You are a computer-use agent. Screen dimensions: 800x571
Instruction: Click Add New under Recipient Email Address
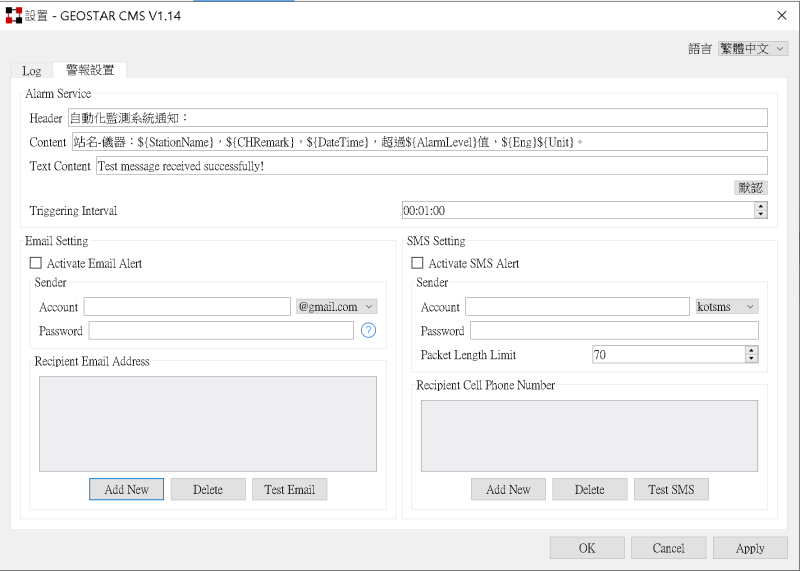coord(126,490)
